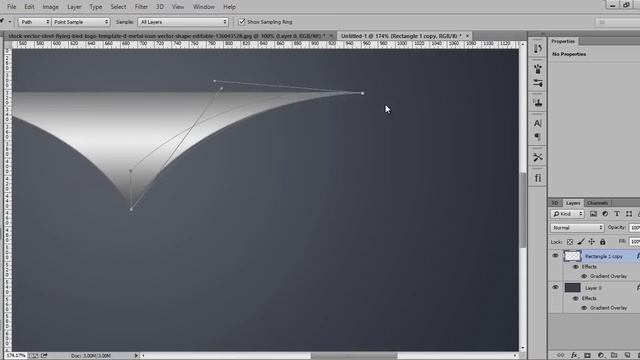Create a new group folder icon
640x360 pixels.
pyautogui.click(x=614, y=355)
